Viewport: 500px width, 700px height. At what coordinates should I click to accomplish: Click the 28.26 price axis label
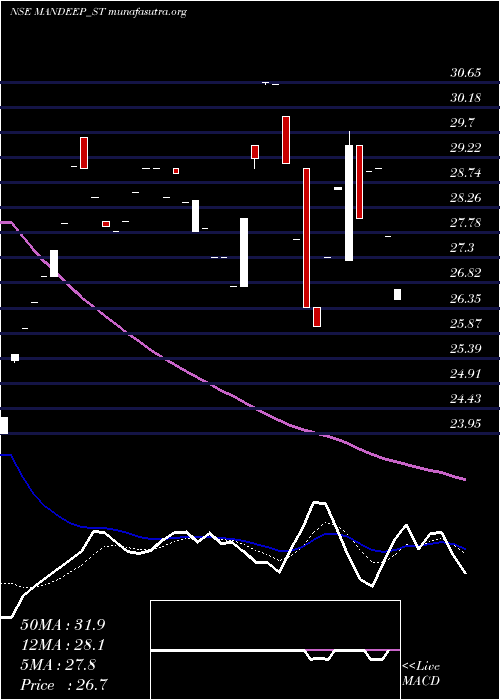[x=466, y=198]
